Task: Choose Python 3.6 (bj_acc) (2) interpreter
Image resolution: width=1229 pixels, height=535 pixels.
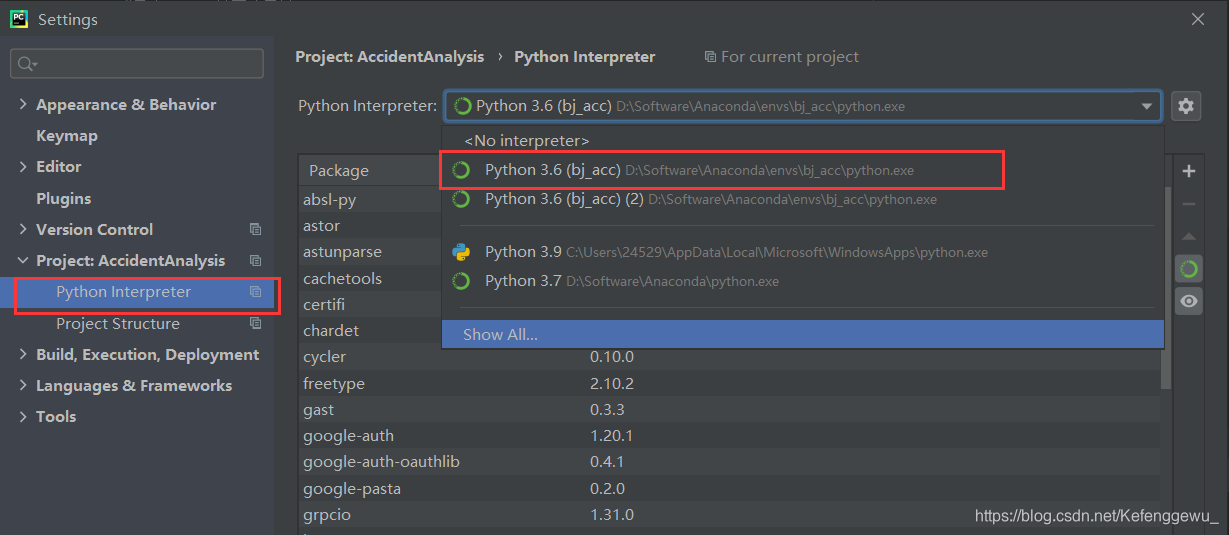Action: pos(803,199)
